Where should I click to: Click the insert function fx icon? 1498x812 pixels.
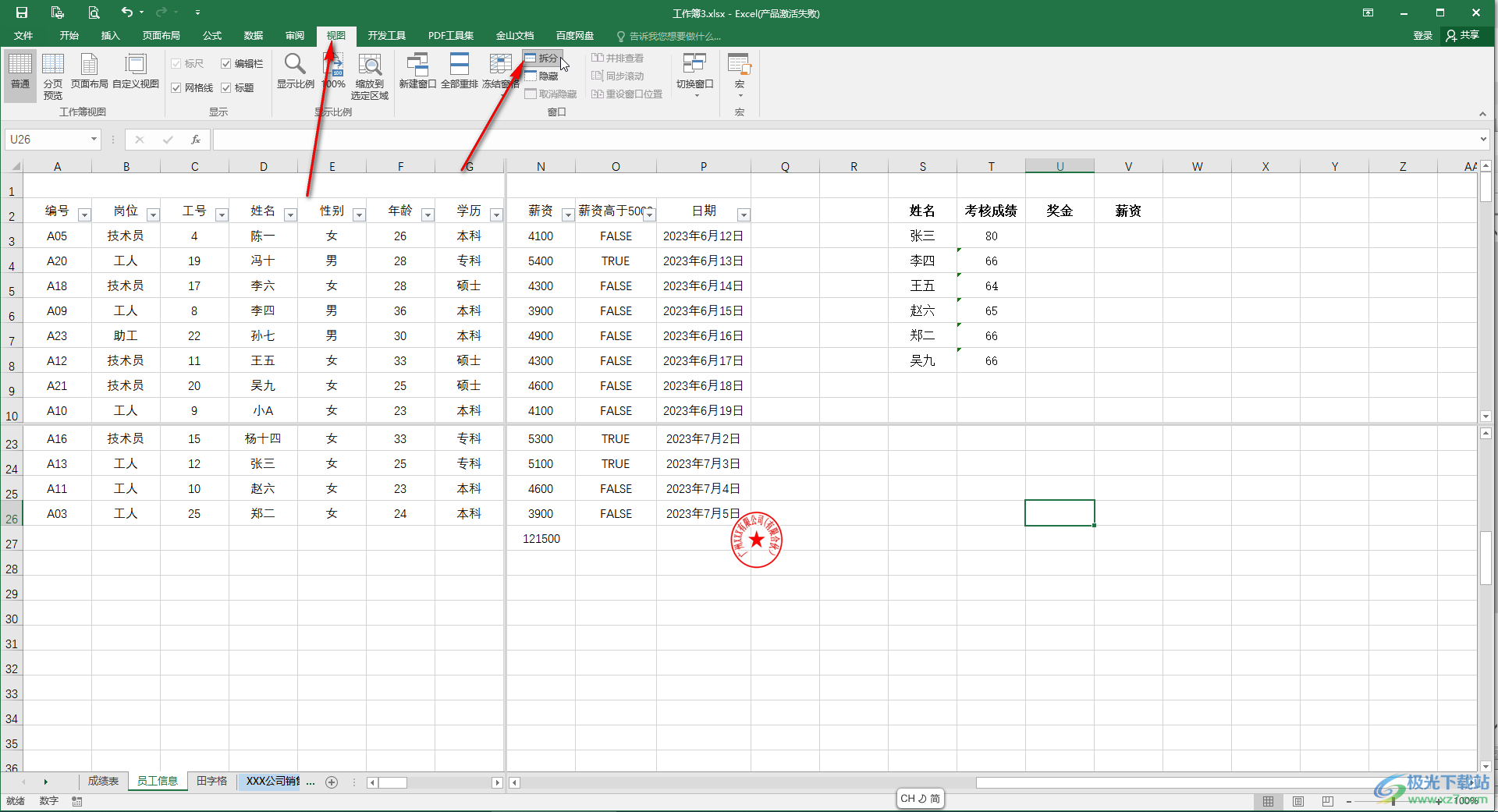(x=196, y=140)
